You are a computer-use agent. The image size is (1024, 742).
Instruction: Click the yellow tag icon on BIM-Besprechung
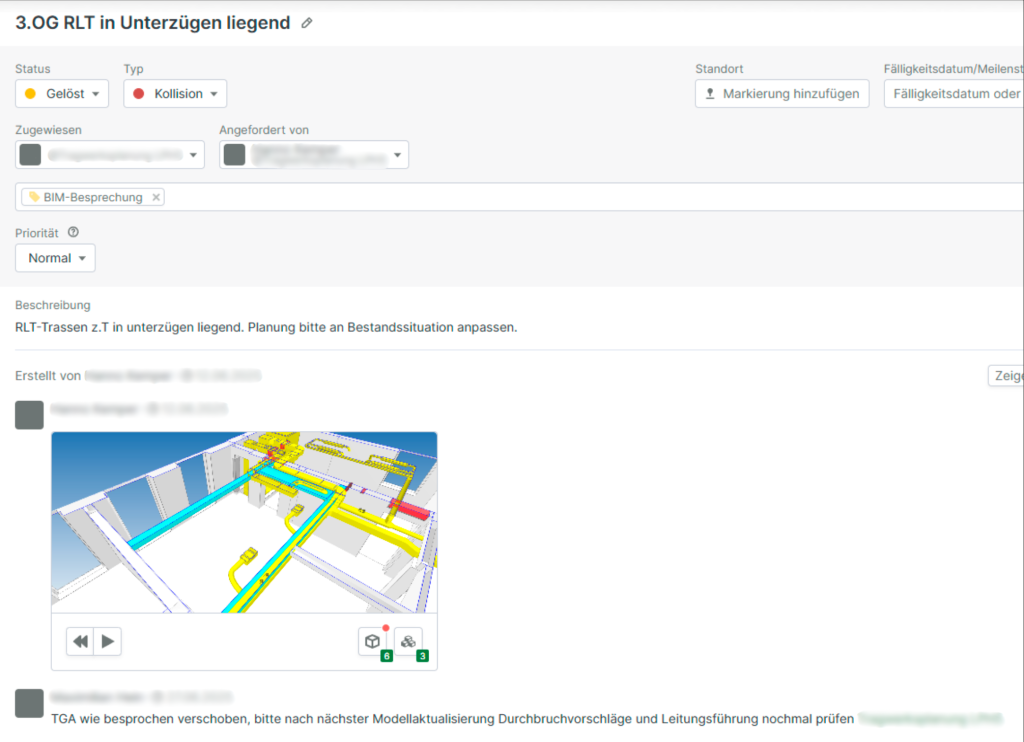pos(33,197)
